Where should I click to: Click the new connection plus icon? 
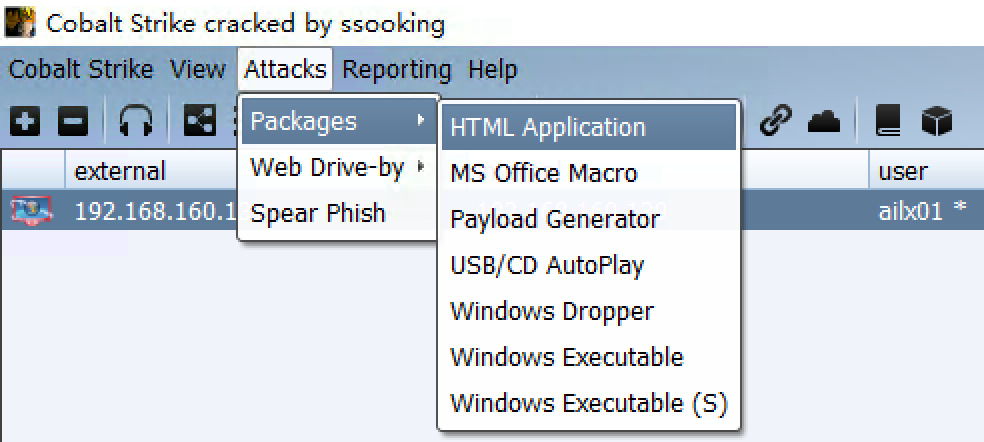coord(25,122)
